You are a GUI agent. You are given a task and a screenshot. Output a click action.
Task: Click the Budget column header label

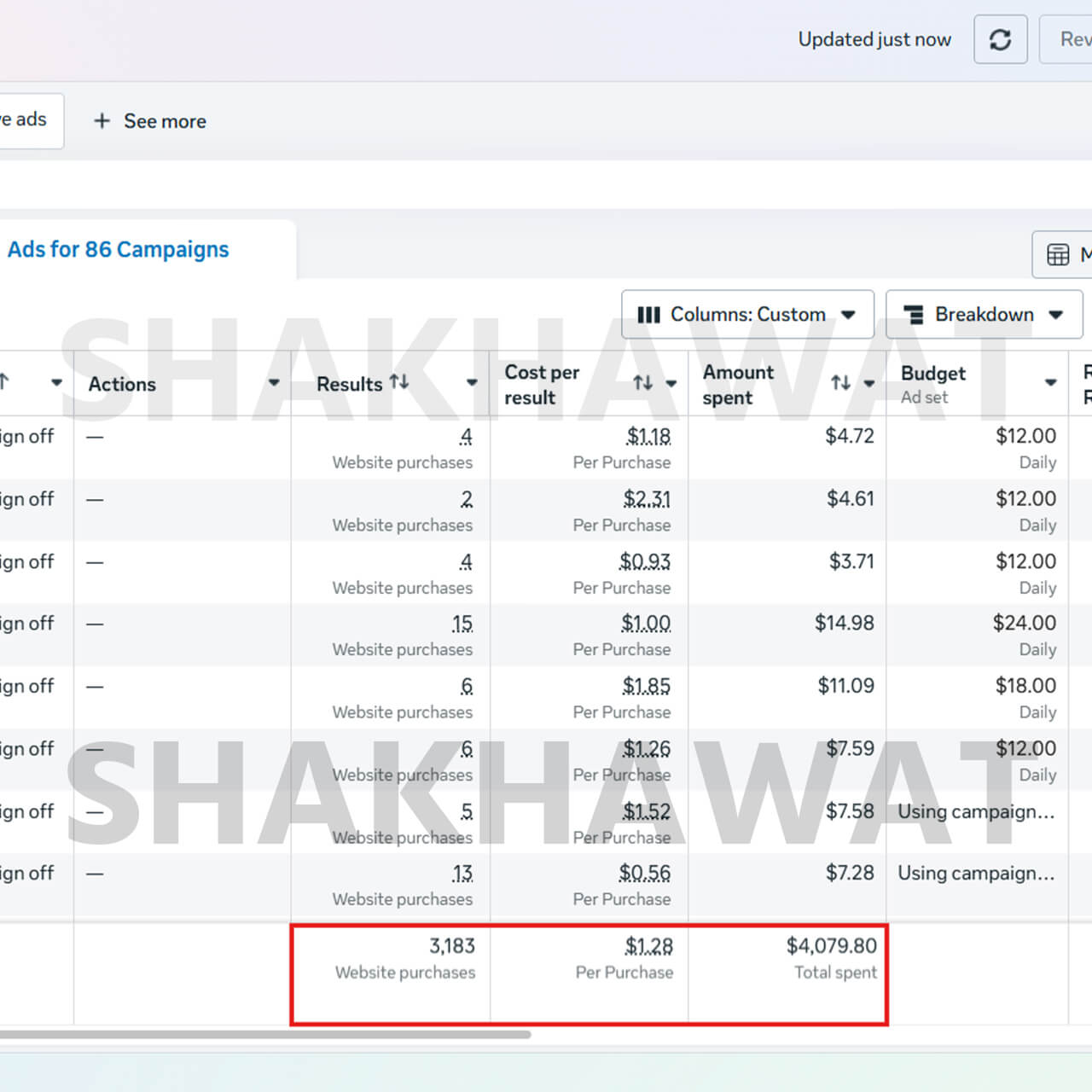pos(933,374)
